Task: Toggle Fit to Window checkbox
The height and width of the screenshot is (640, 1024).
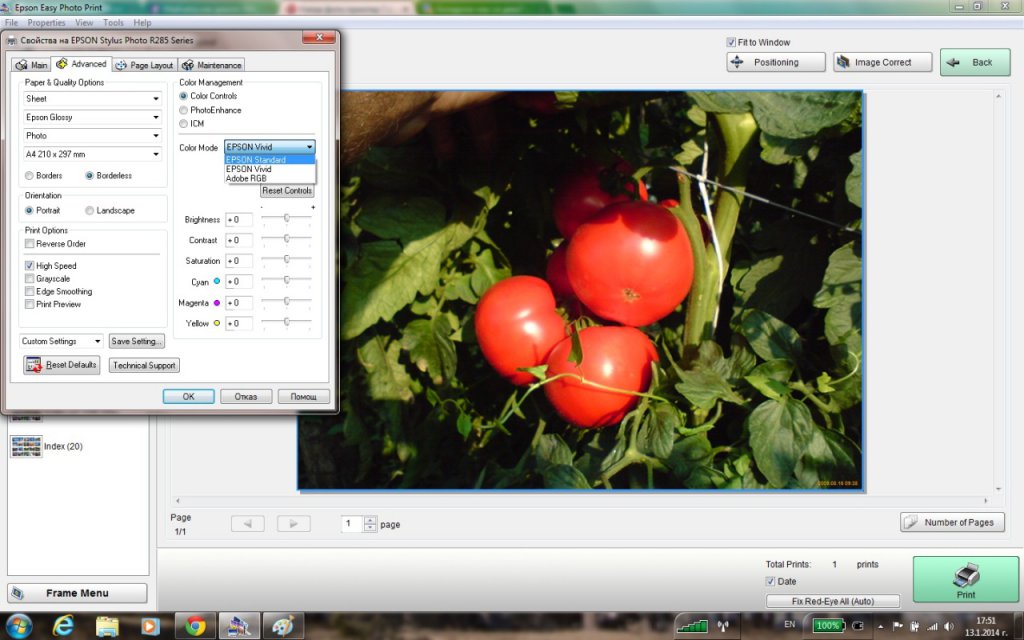Action: (731, 42)
